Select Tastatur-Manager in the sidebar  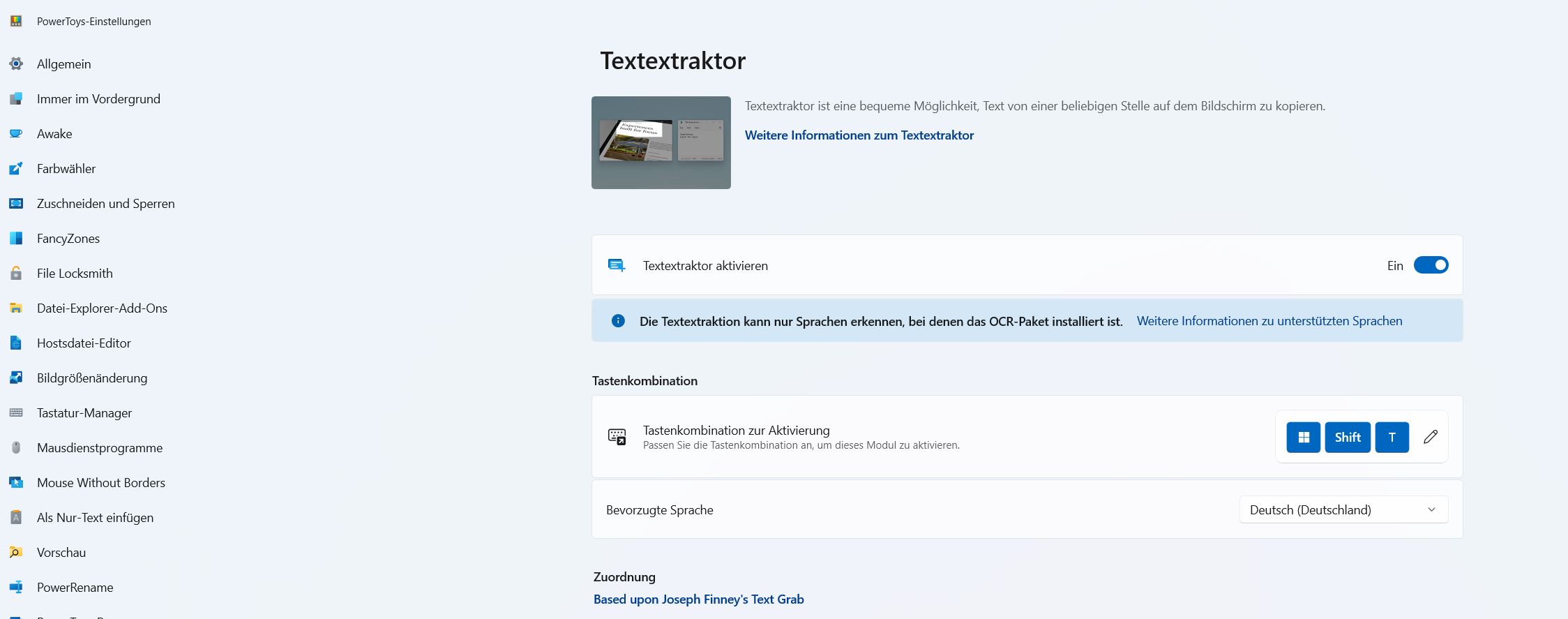(84, 413)
